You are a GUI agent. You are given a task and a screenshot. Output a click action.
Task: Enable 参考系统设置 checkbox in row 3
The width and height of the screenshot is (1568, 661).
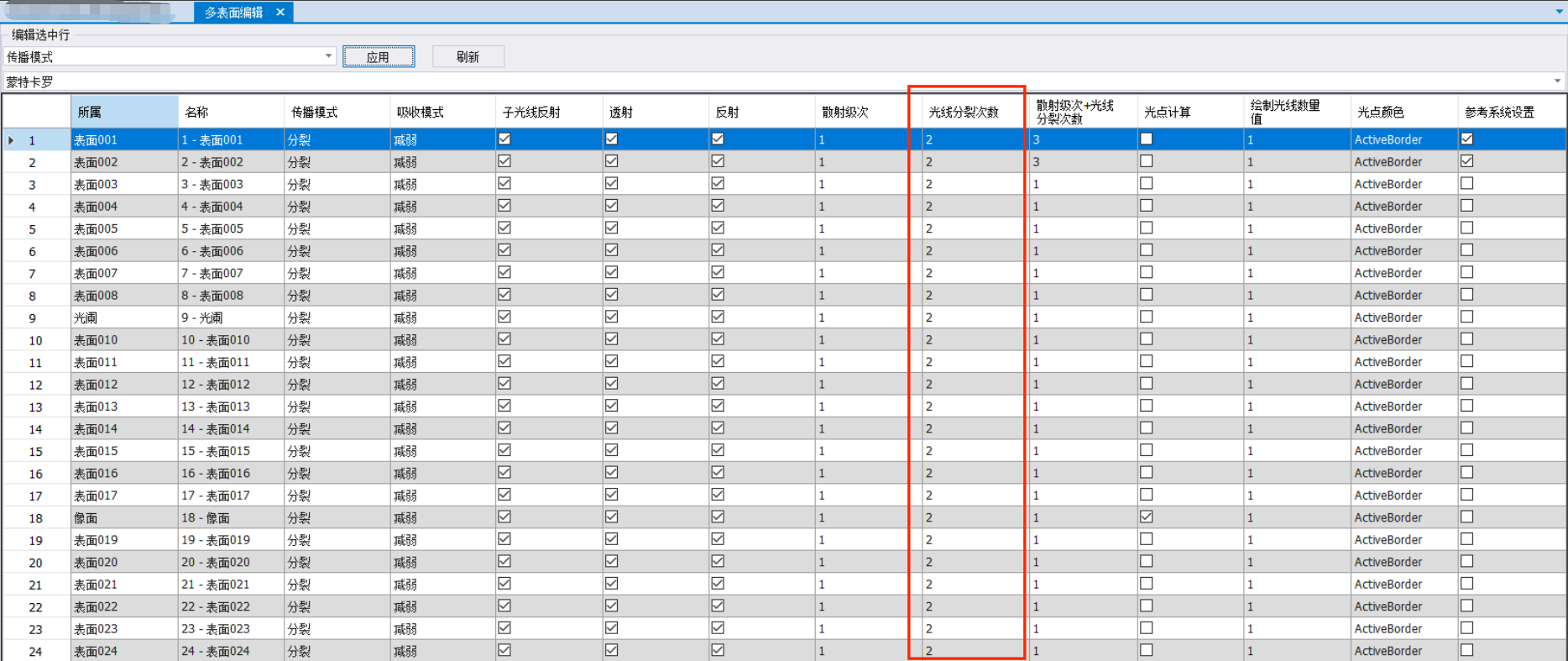tap(1466, 183)
